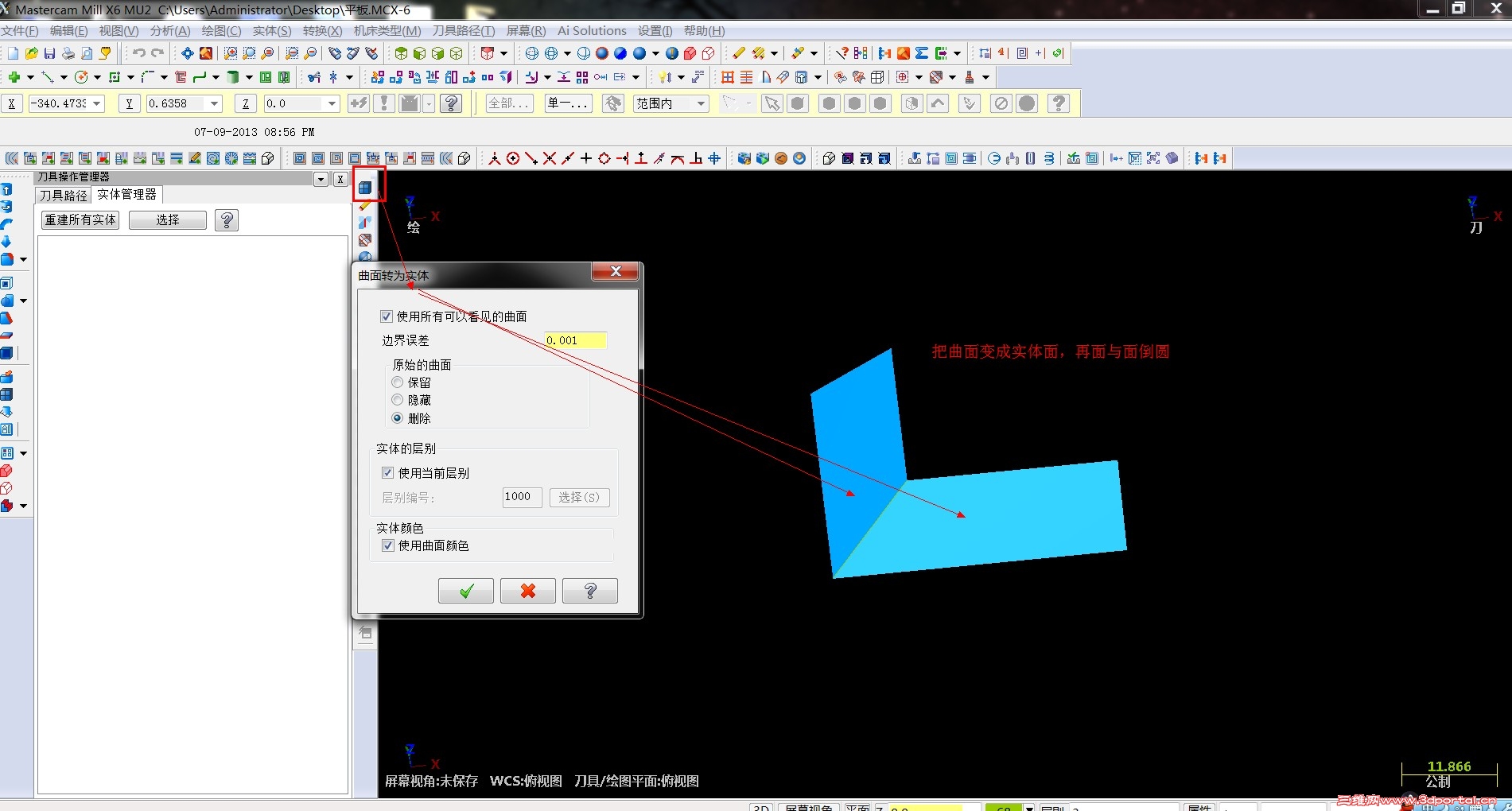Click the Print icon
This screenshot has width=1512, height=811.
68,53
